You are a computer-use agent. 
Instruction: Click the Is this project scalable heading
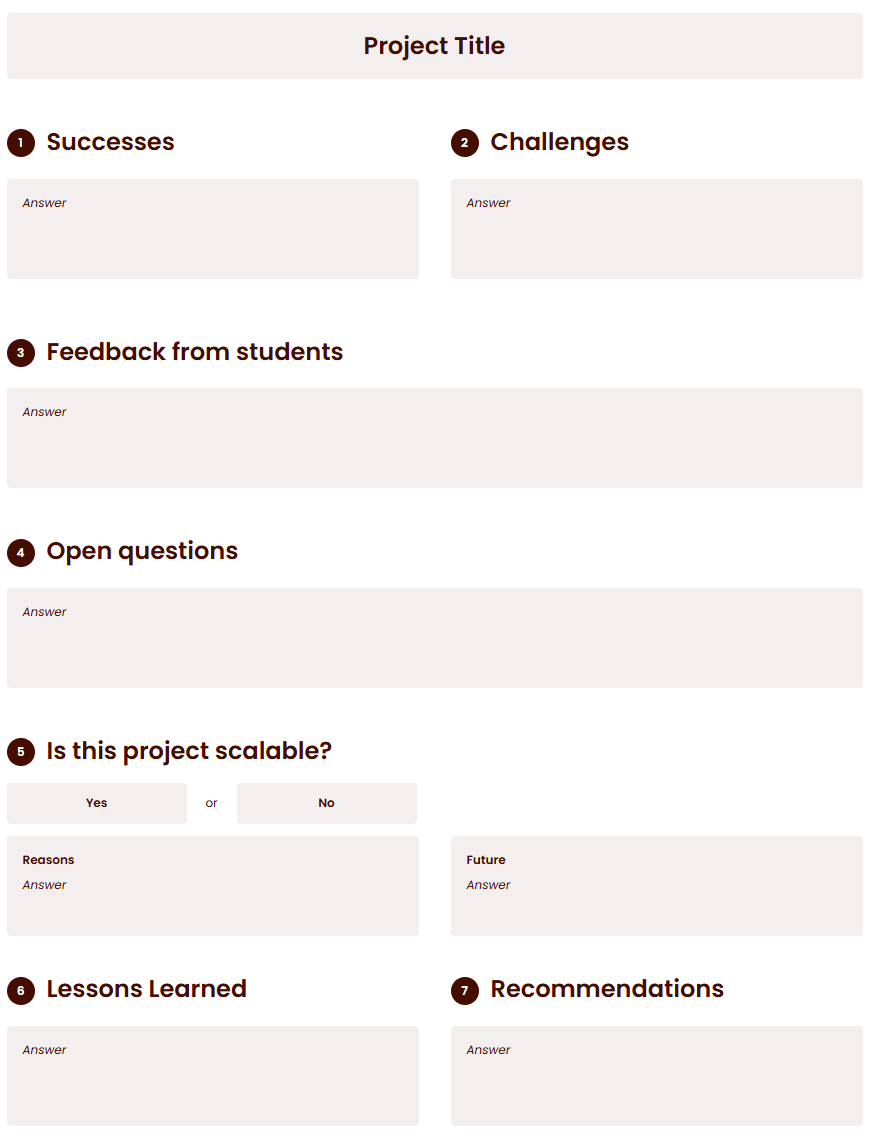[x=189, y=751]
